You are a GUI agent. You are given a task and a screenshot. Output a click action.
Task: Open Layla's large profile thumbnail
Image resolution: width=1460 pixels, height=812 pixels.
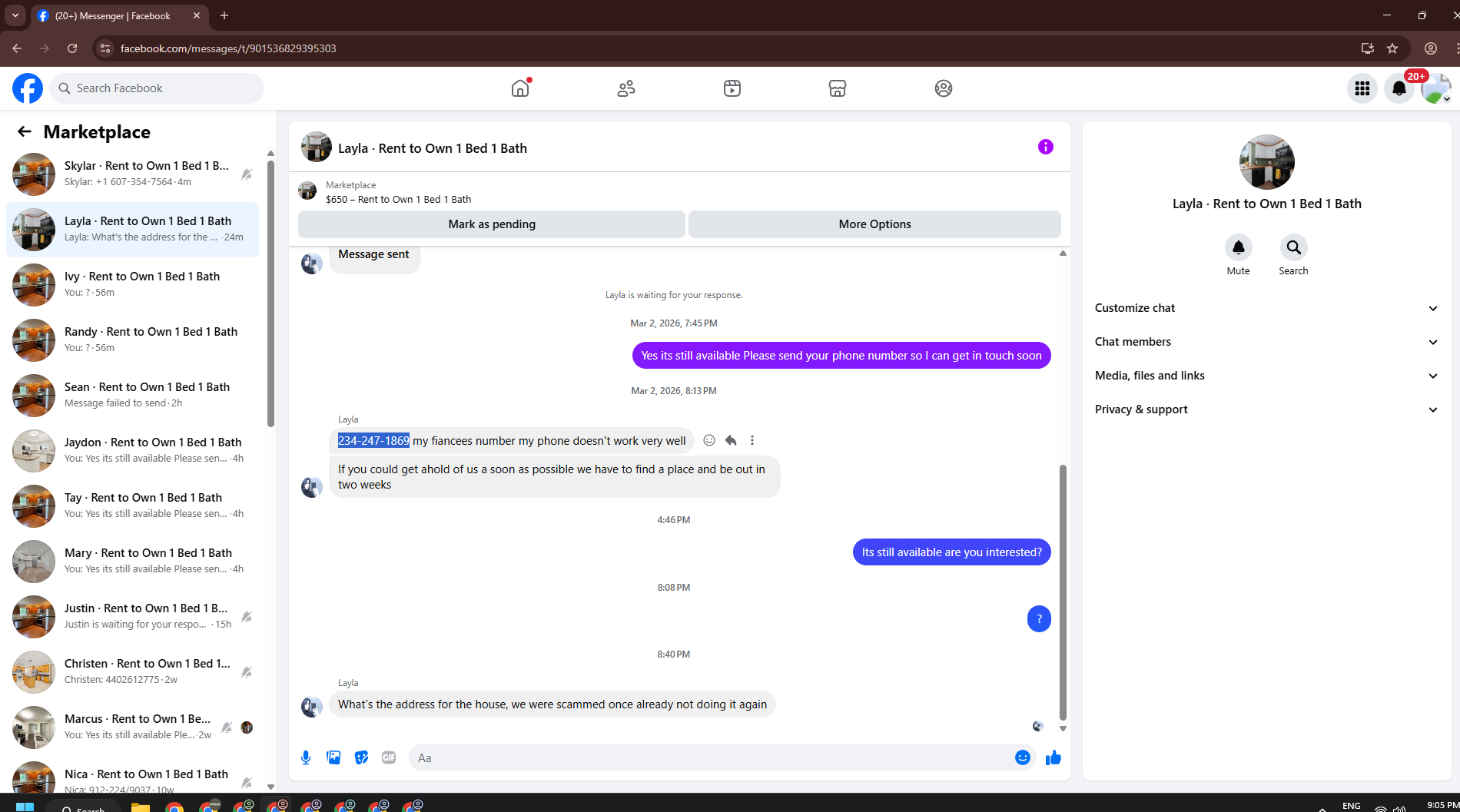coord(1266,162)
